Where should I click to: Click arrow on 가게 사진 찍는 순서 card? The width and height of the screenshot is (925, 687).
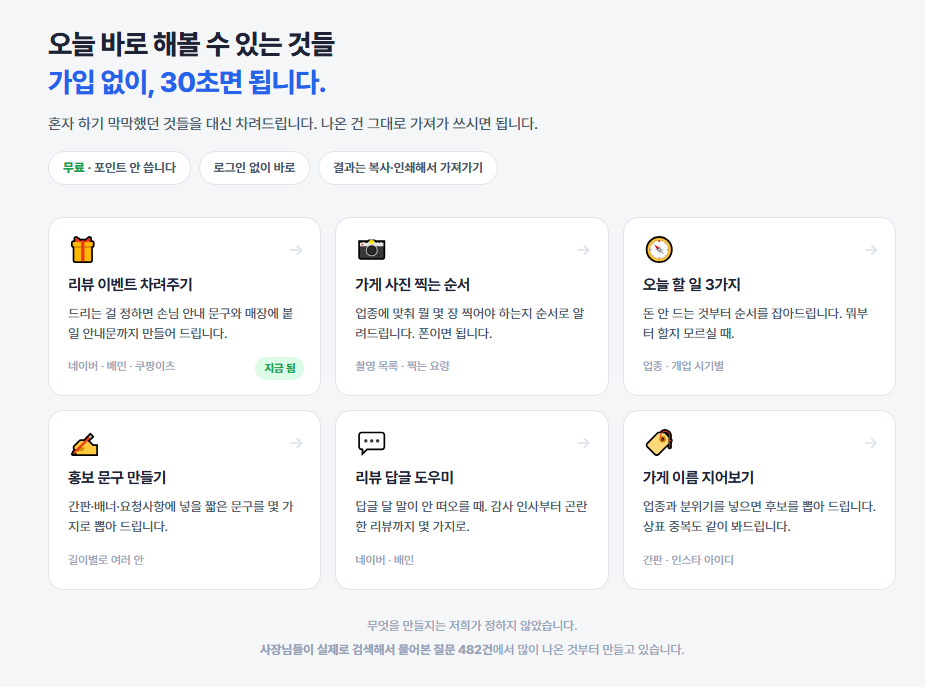pos(583,250)
